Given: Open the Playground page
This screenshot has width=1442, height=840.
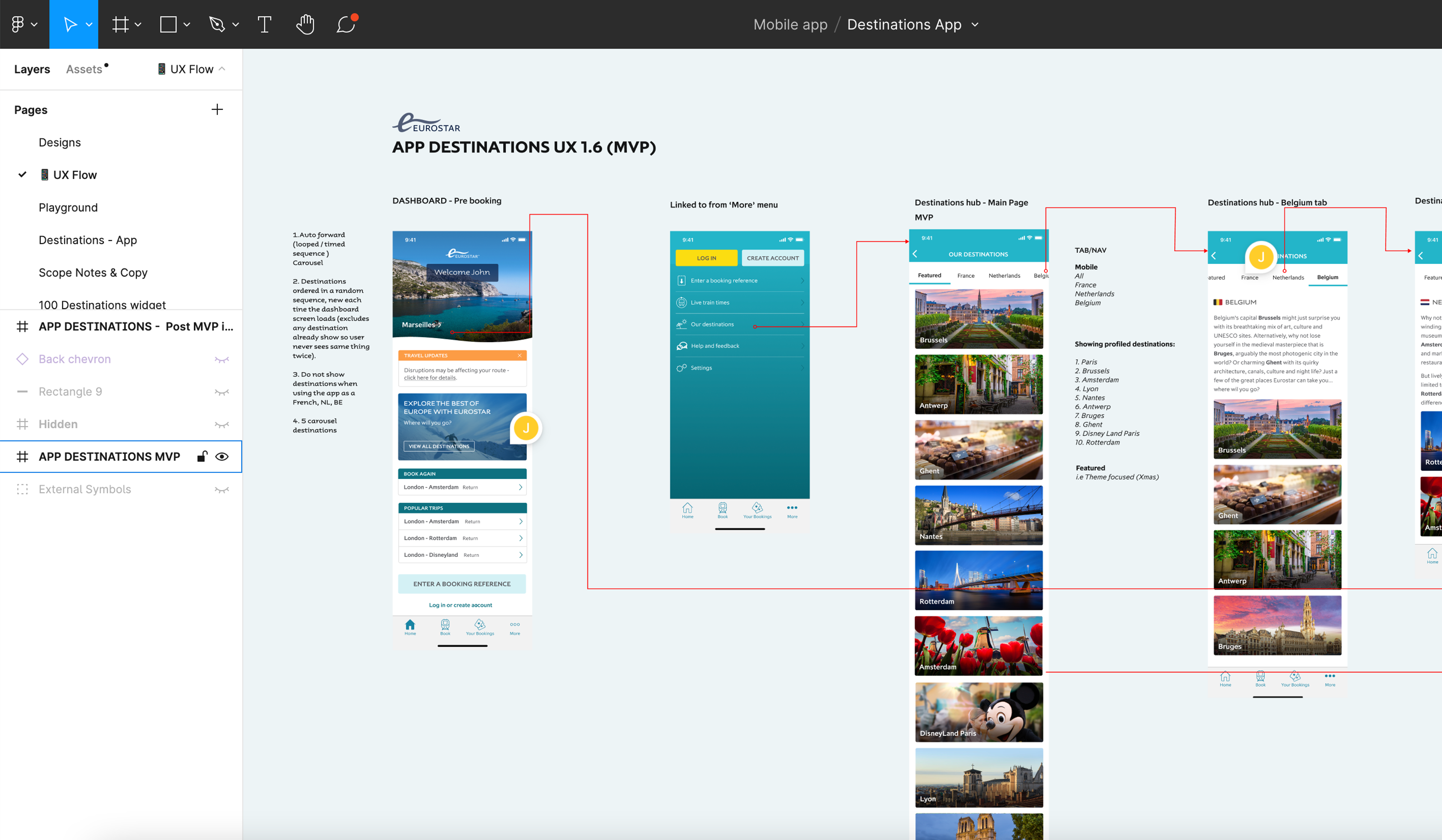Looking at the screenshot, I should 68,208.
